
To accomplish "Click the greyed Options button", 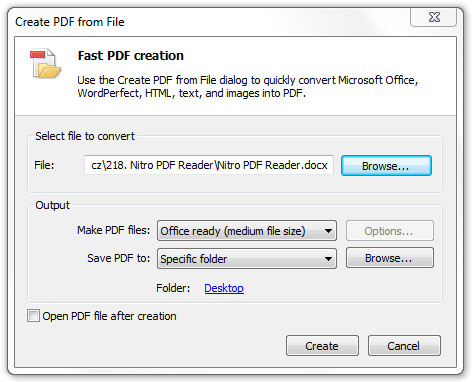I will [390, 231].
